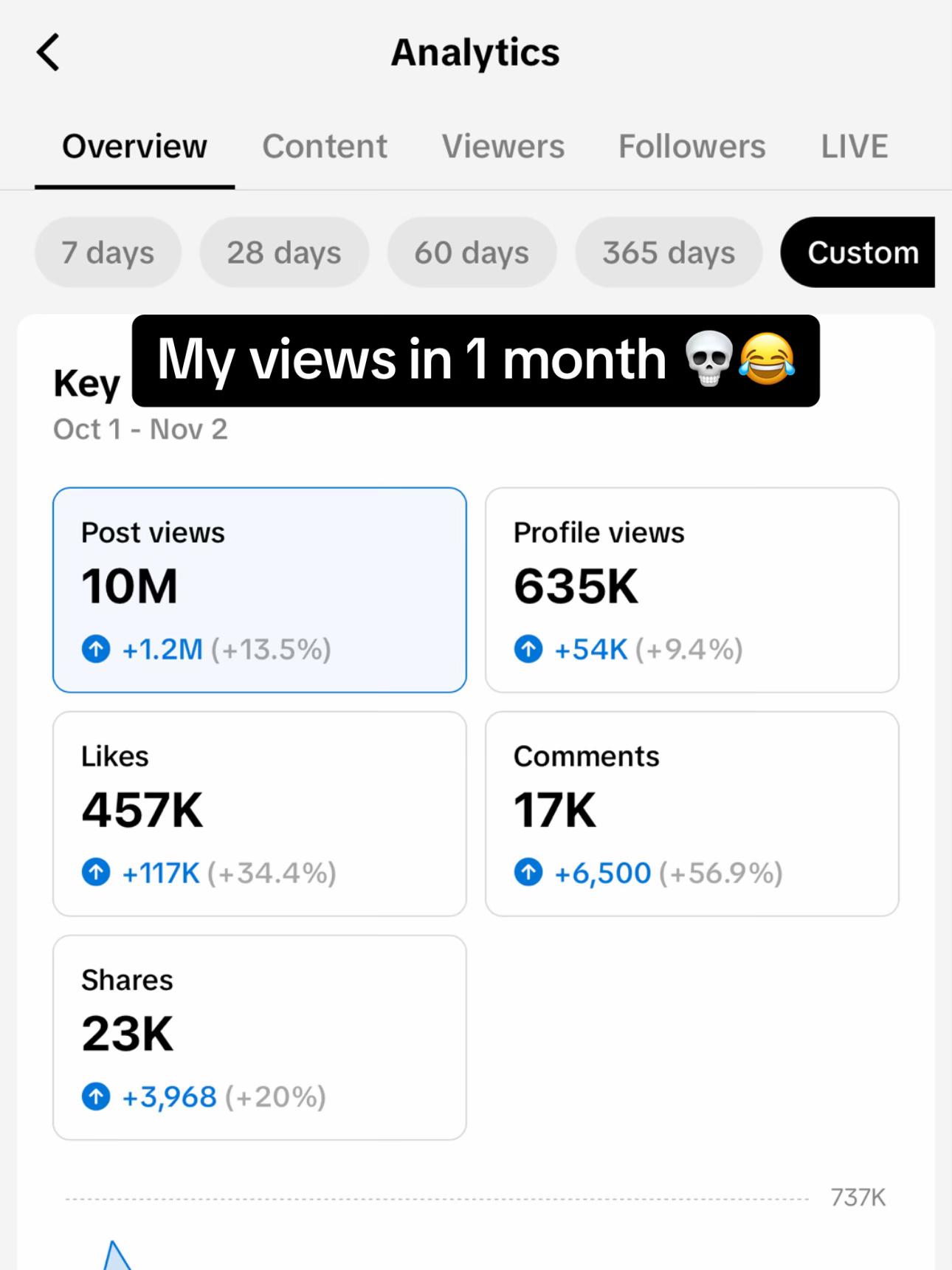Tap the back arrow icon

[48, 52]
